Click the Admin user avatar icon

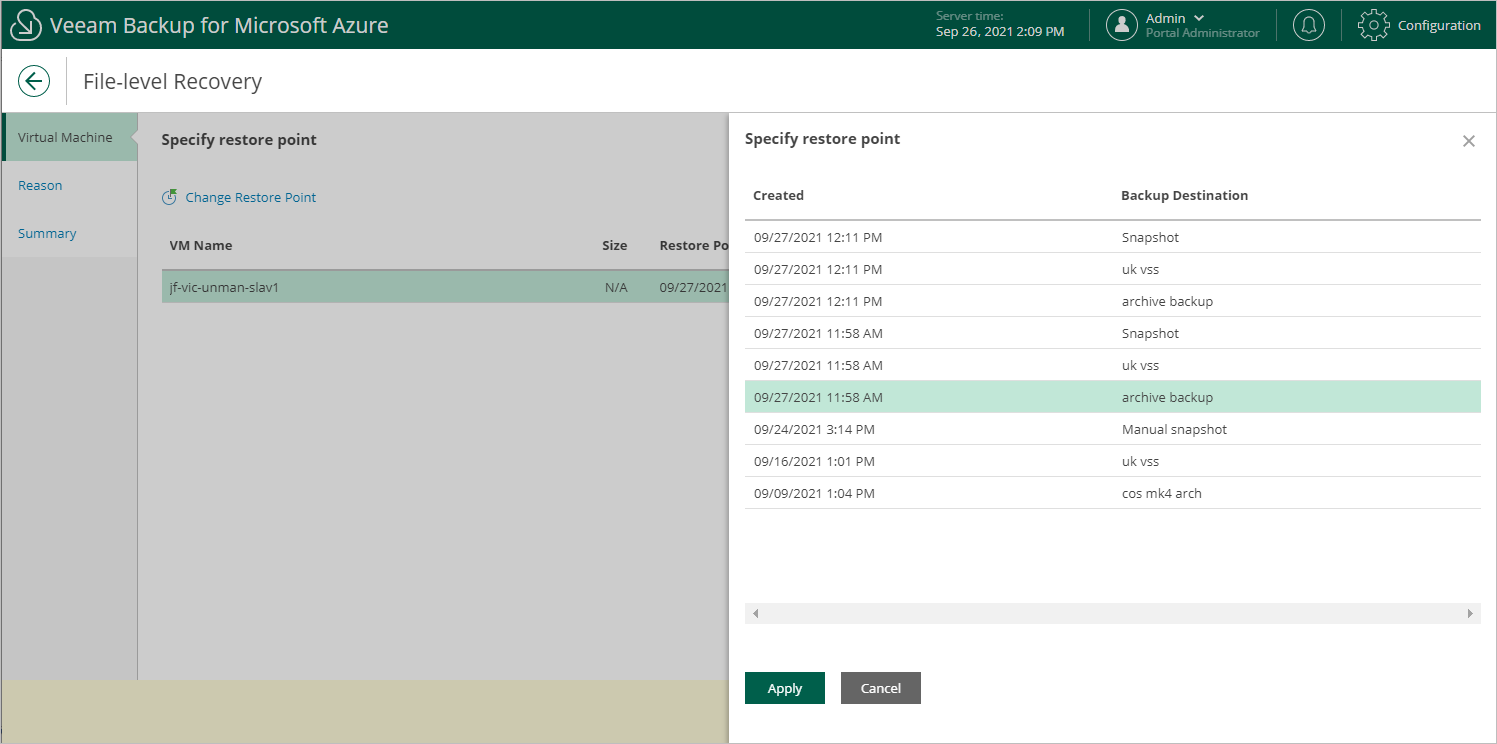pyautogui.click(x=1122, y=25)
